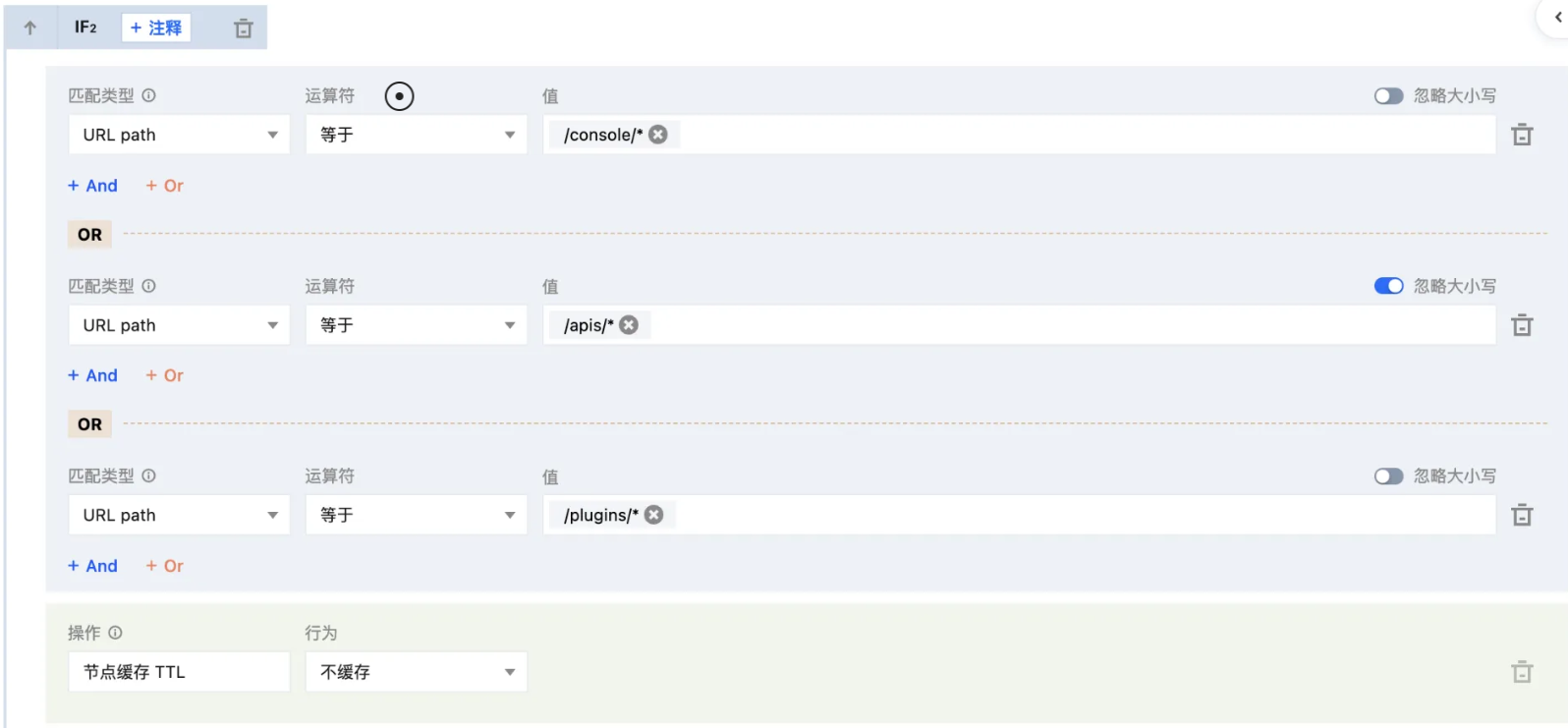Remove the /apis/* value tag

pyautogui.click(x=630, y=325)
